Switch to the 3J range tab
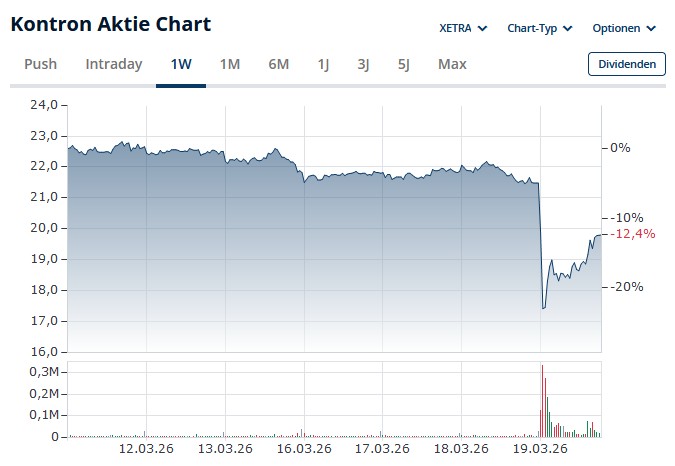The image size is (675, 466). pyautogui.click(x=364, y=64)
